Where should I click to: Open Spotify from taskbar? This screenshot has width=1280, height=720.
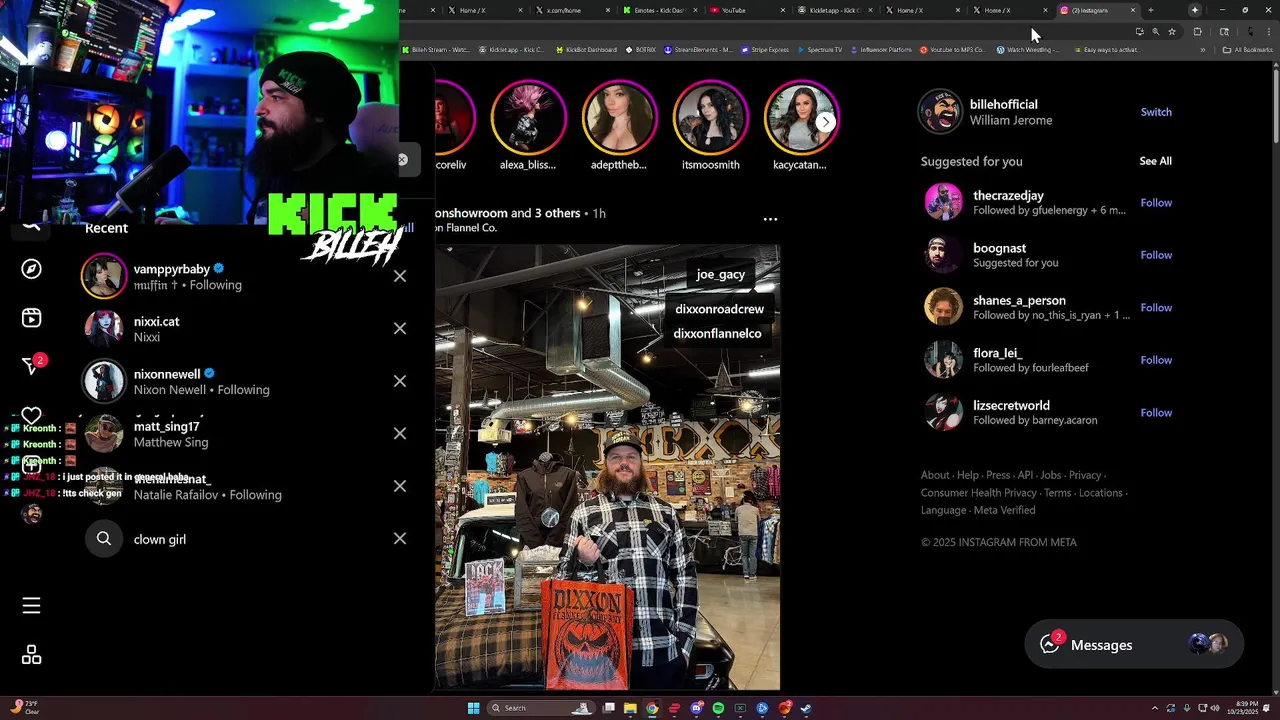click(718, 708)
